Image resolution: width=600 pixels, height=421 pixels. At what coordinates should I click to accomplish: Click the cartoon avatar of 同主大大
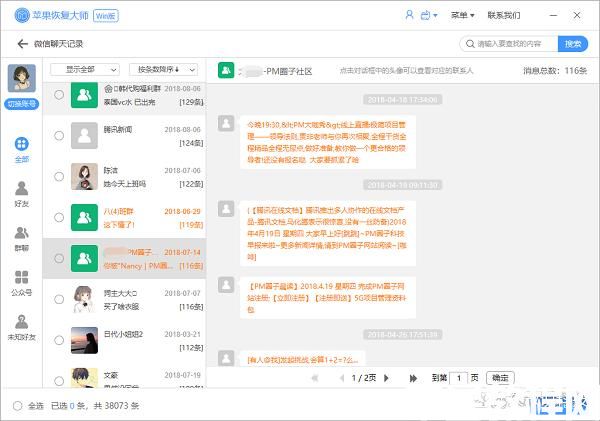pos(85,299)
